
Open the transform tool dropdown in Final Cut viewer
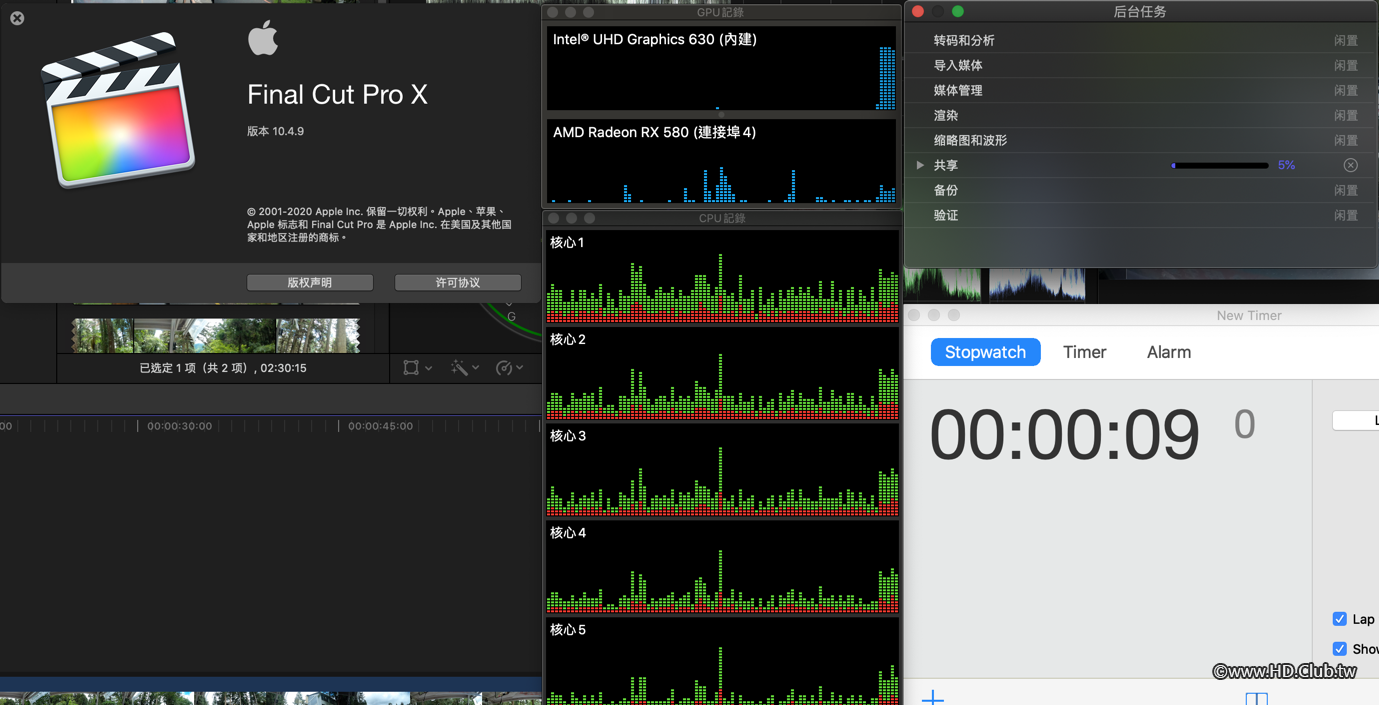click(x=417, y=368)
